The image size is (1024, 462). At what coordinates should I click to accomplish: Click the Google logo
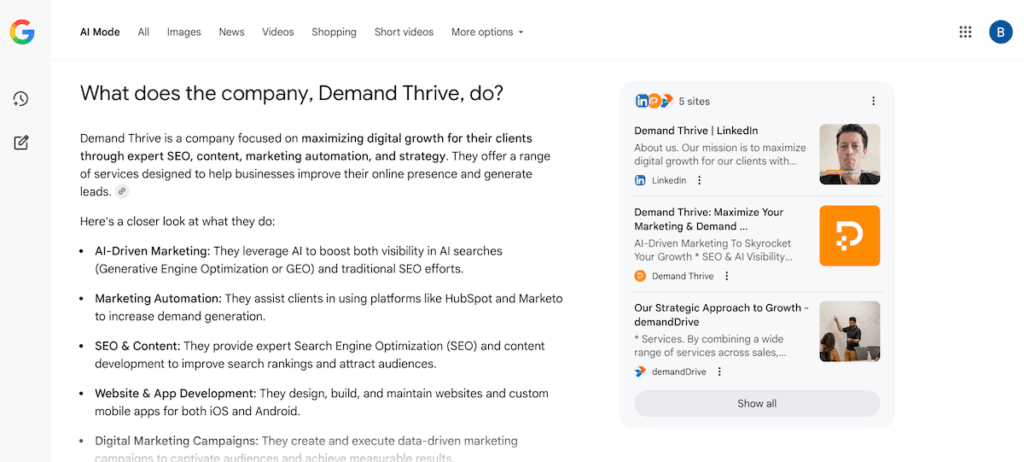coord(22,32)
